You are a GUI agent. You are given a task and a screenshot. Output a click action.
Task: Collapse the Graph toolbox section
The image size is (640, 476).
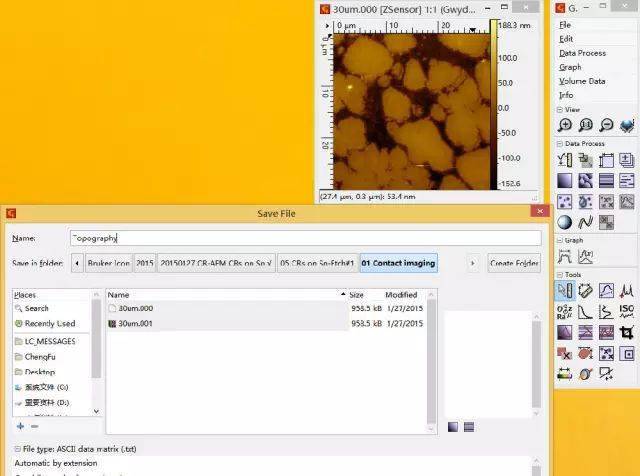pyautogui.click(x=560, y=240)
